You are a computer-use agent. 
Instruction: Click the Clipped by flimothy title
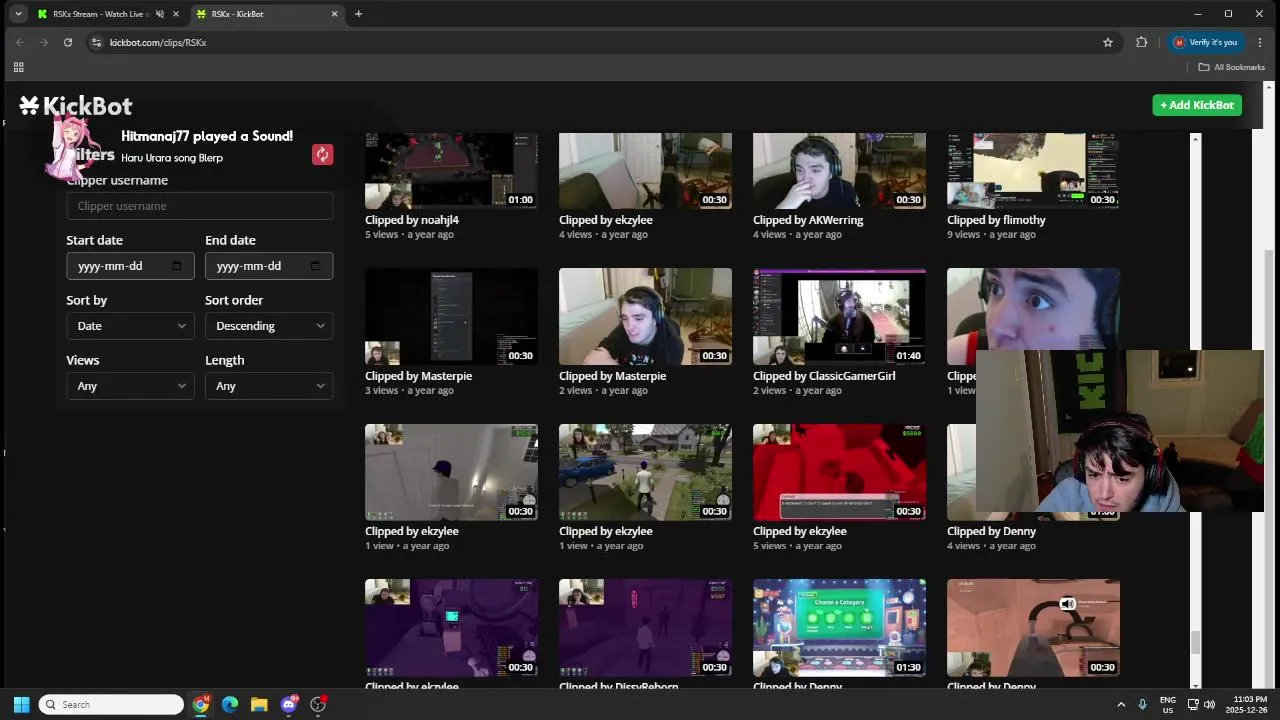point(996,220)
